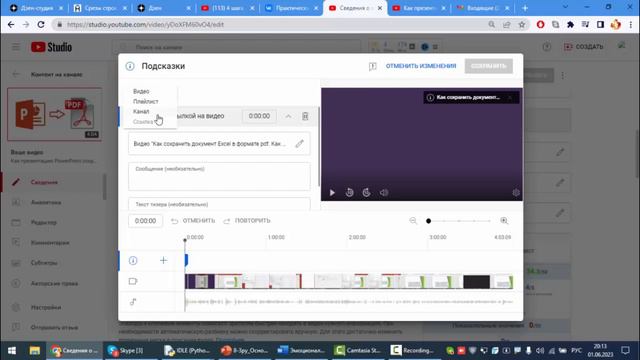
Task: Click the Сообщение (необязательно) text field
Action: click(x=219, y=176)
